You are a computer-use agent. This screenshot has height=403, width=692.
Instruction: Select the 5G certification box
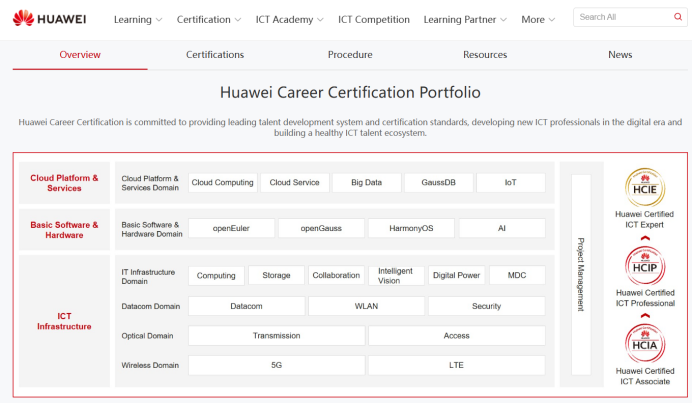276,365
